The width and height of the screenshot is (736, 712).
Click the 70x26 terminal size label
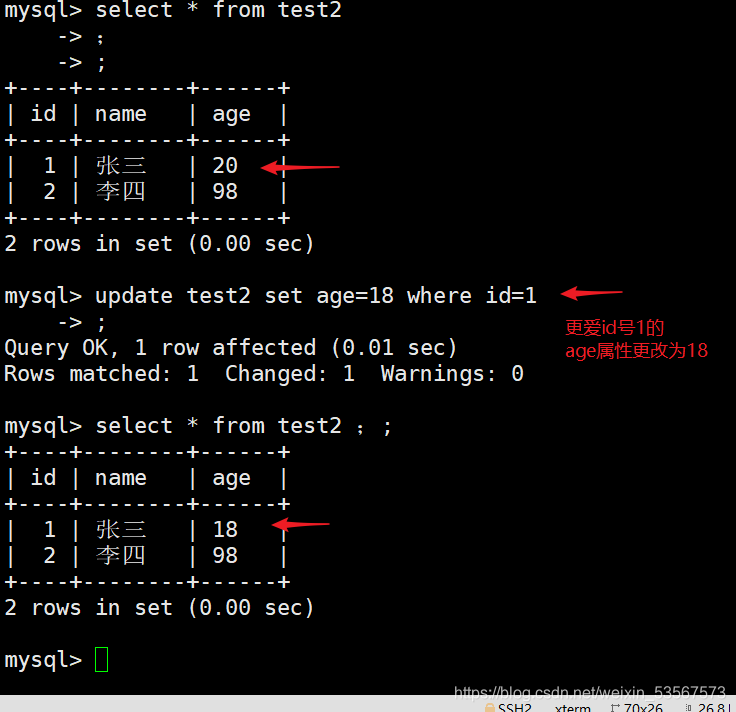point(643,708)
